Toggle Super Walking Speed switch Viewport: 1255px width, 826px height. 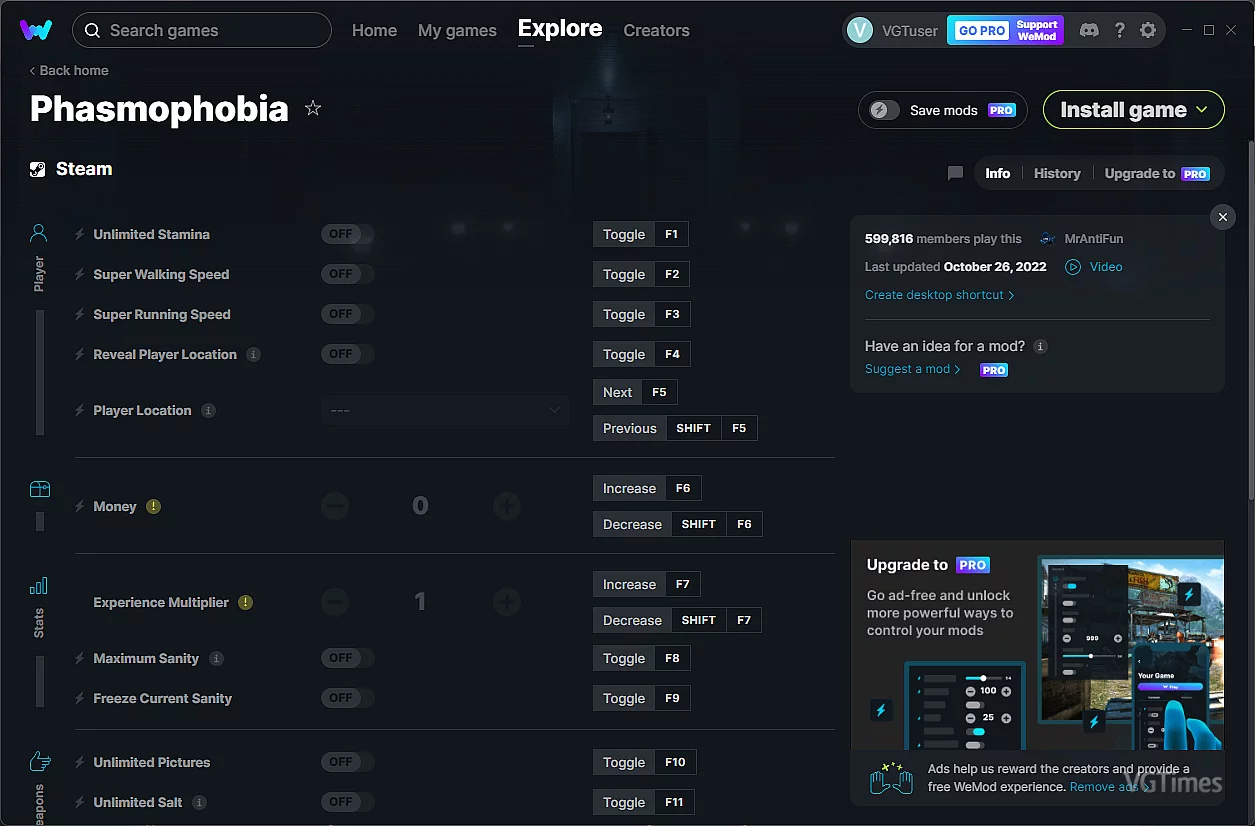[347, 274]
